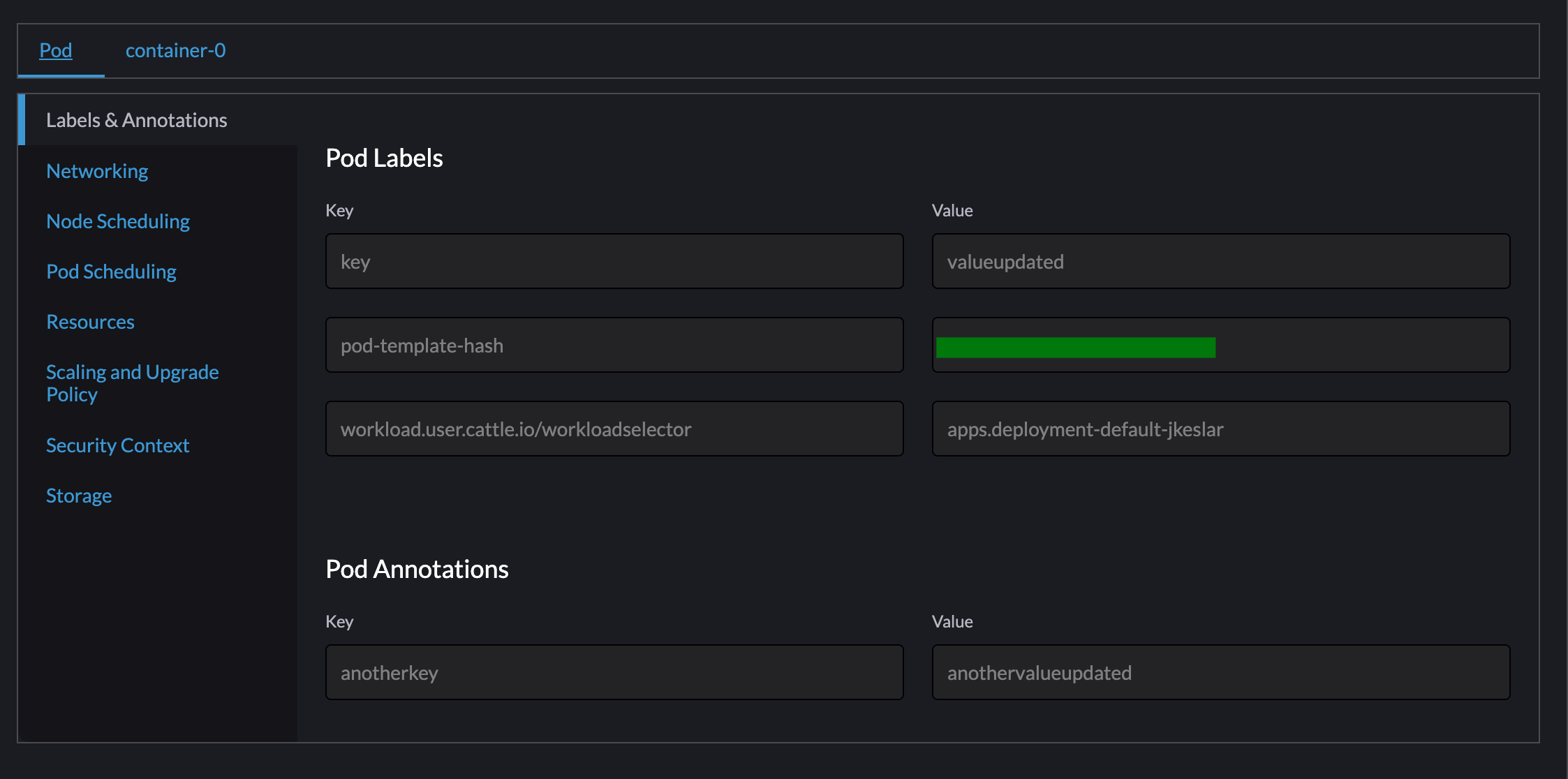The image size is (1568, 779).
Task: Select the pod-template-hash key field
Action: [614, 345]
